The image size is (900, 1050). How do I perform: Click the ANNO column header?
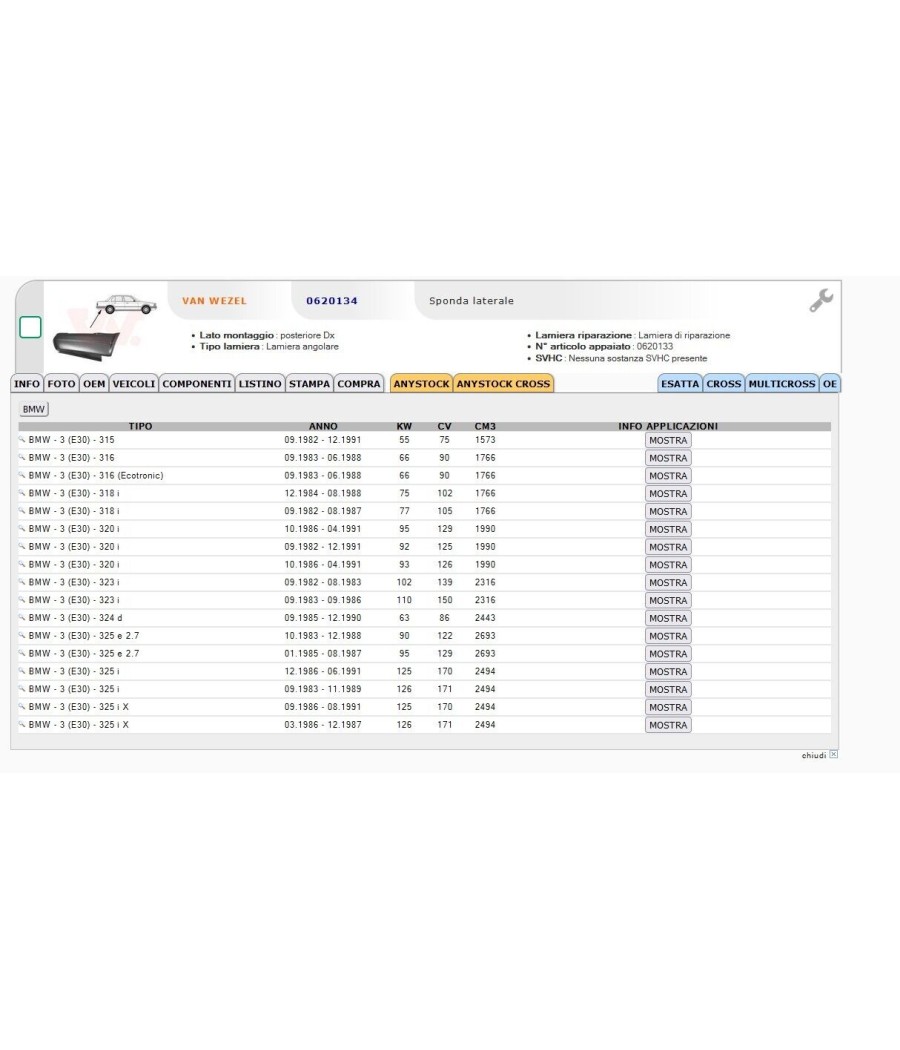[323, 426]
